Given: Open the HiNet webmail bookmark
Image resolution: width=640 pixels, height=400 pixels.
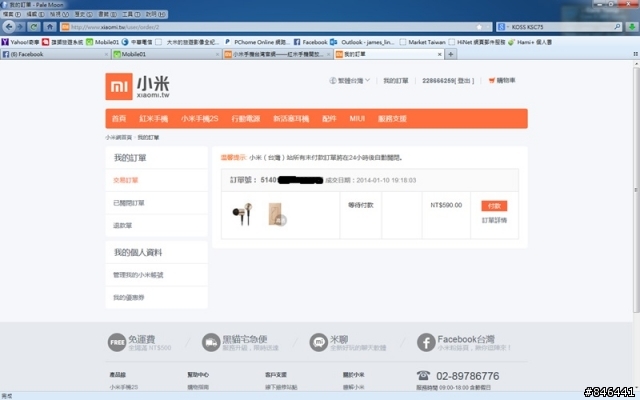Looking at the screenshot, I should [x=477, y=42].
